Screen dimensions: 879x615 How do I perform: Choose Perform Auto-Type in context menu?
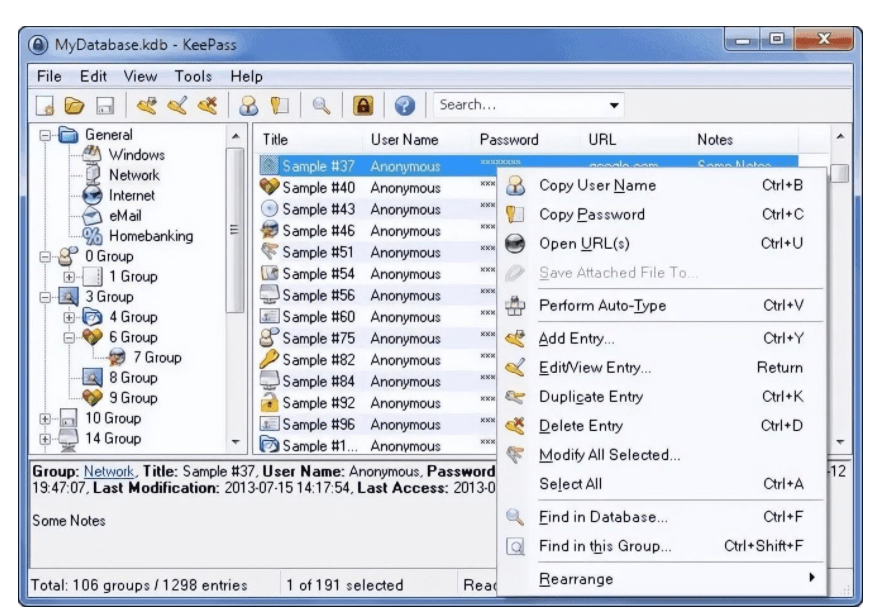[x=661, y=306]
